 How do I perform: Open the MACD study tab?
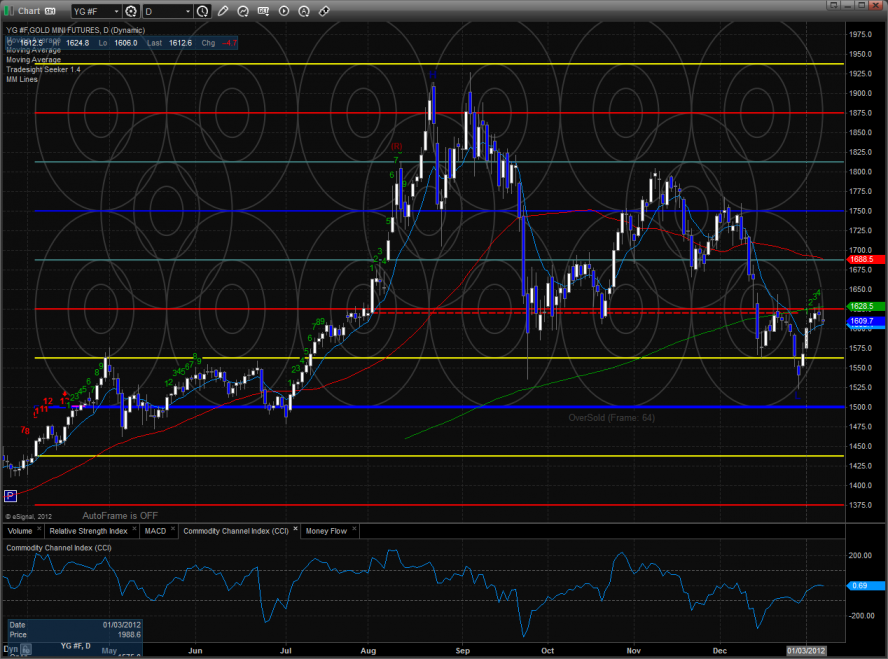point(157,531)
